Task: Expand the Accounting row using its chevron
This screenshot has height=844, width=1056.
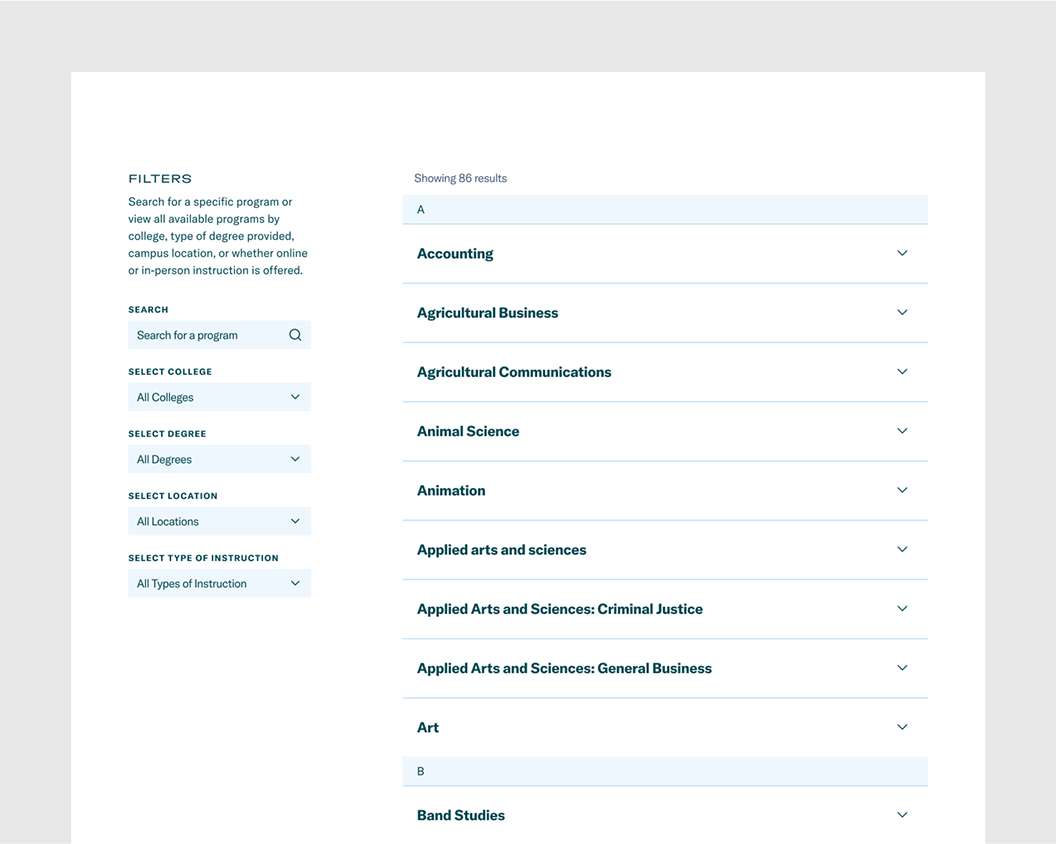Action: (902, 254)
